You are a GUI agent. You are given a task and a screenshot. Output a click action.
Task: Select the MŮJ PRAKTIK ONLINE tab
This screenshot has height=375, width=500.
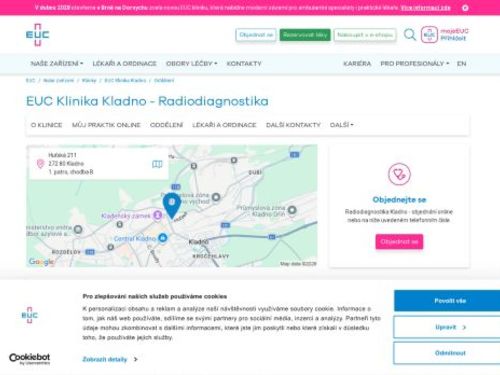(106, 125)
